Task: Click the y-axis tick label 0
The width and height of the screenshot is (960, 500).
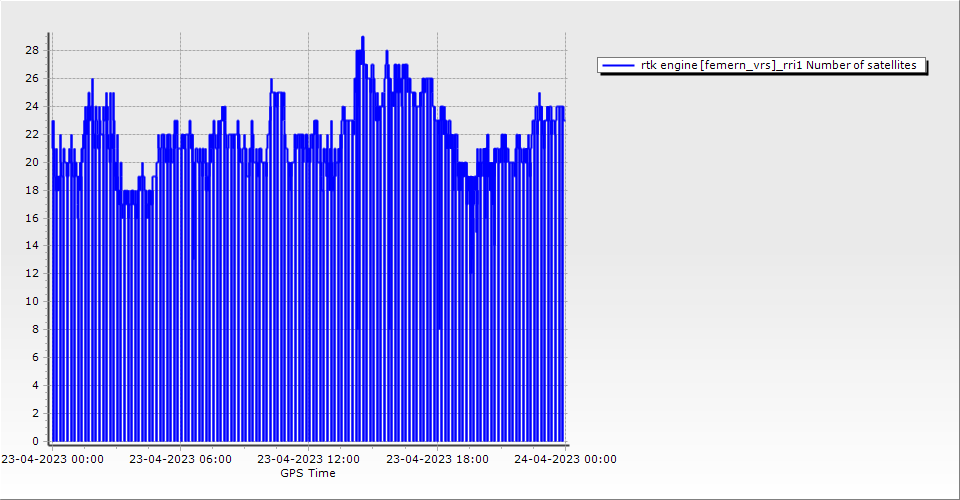Action: (36, 441)
